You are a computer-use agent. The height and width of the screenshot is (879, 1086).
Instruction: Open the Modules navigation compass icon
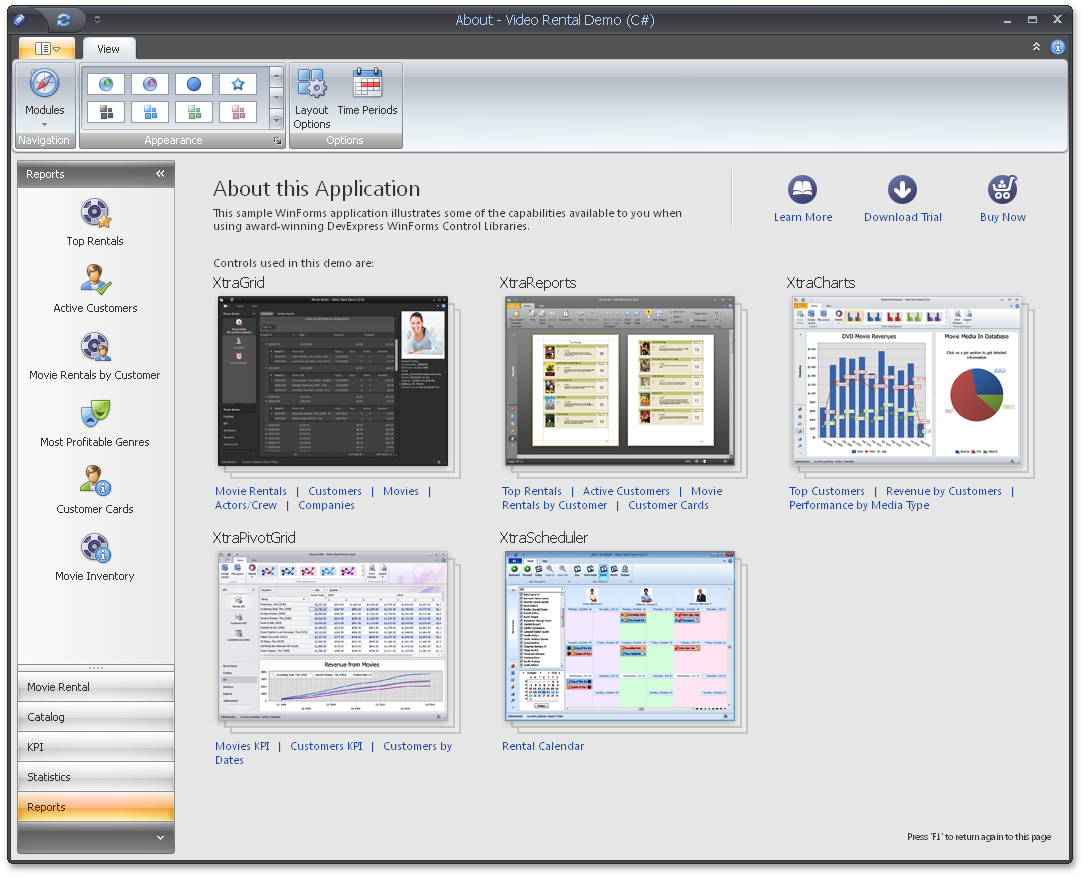pos(44,84)
